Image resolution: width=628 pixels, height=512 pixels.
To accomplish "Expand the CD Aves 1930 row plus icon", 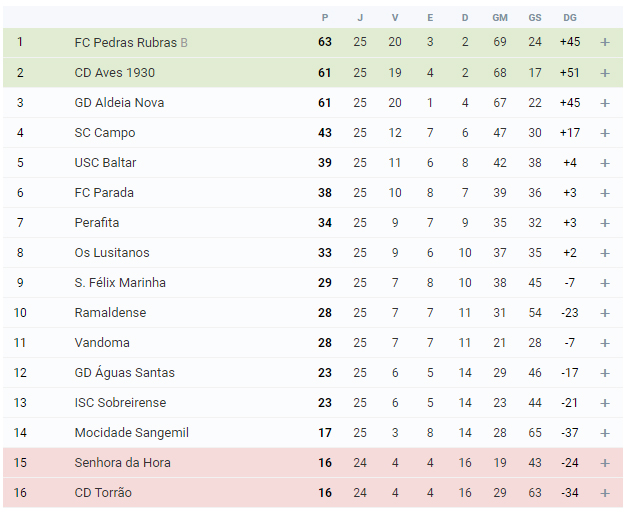I will tap(605, 73).
